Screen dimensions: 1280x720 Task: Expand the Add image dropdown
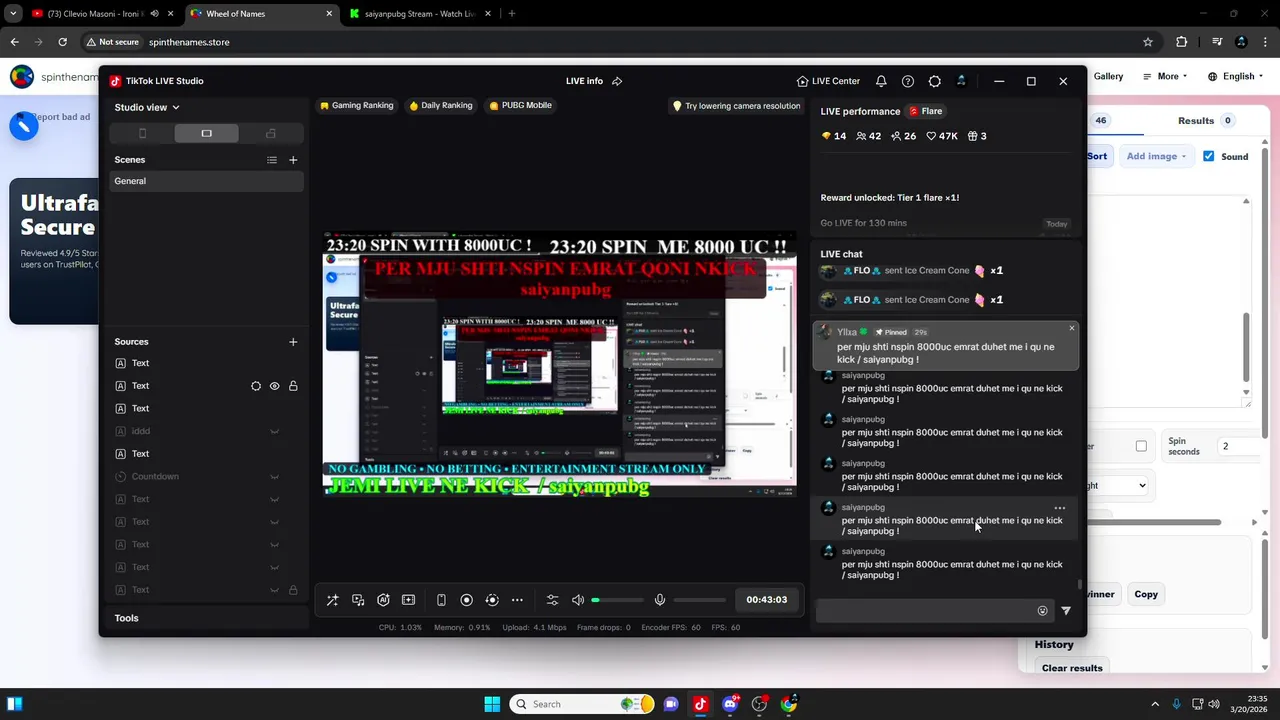tap(1156, 156)
